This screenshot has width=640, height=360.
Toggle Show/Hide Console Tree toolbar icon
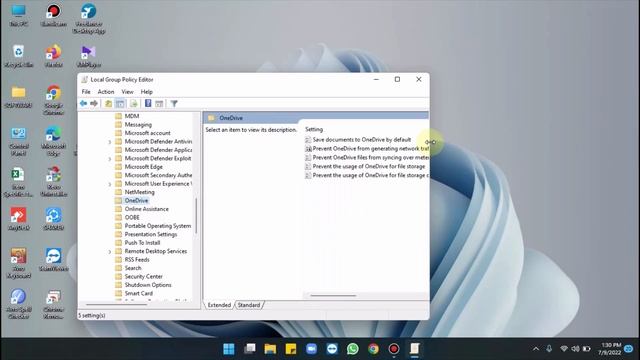120,104
